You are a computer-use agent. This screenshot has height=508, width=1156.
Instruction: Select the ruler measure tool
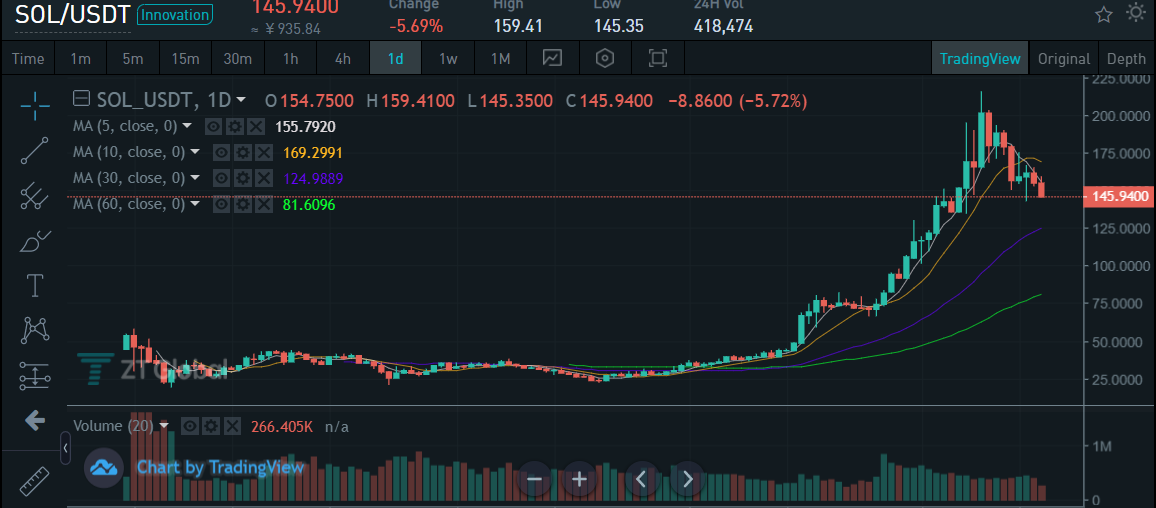(x=33, y=481)
